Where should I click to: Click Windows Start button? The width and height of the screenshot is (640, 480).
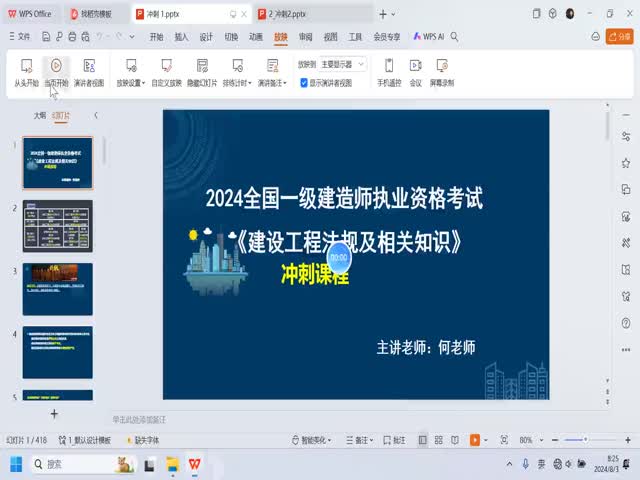coord(16,464)
